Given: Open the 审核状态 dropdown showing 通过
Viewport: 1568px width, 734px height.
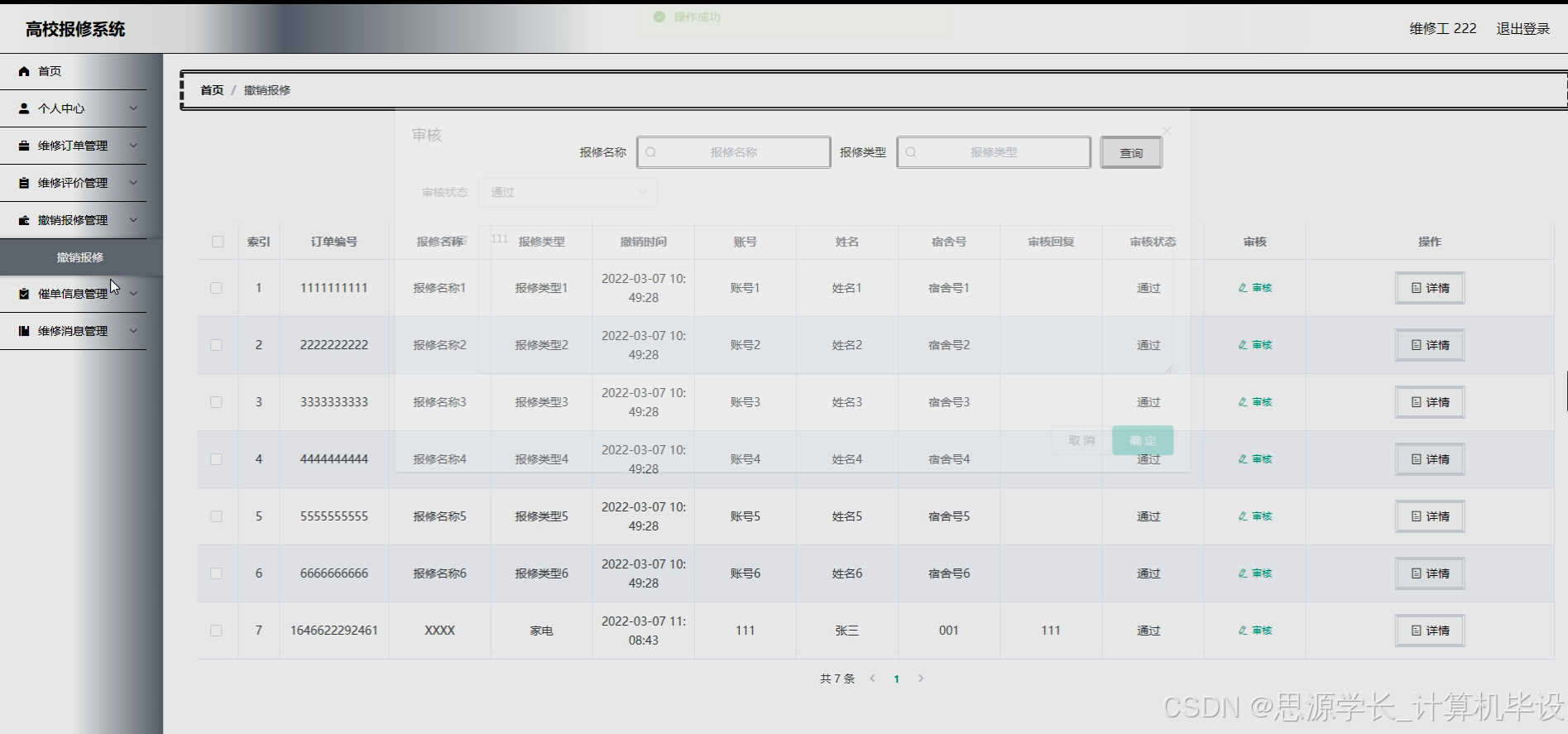Looking at the screenshot, I should point(568,192).
